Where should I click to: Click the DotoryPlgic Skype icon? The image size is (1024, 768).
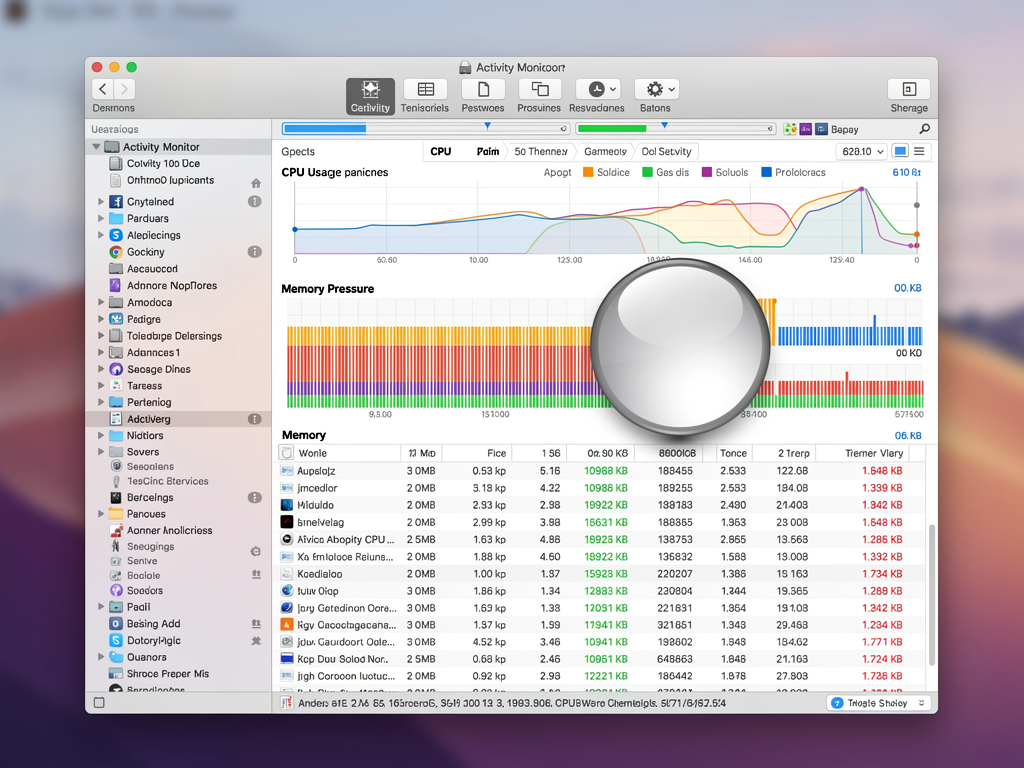tap(116, 641)
